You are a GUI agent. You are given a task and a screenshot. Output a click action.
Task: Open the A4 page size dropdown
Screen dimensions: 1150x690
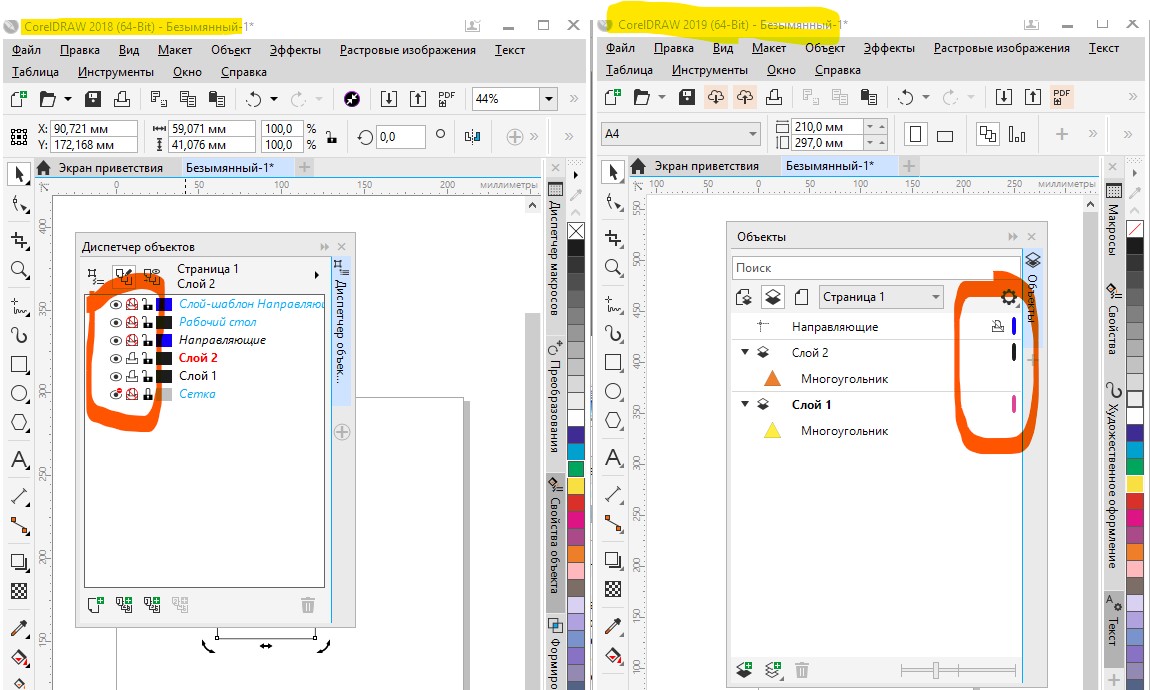click(752, 133)
